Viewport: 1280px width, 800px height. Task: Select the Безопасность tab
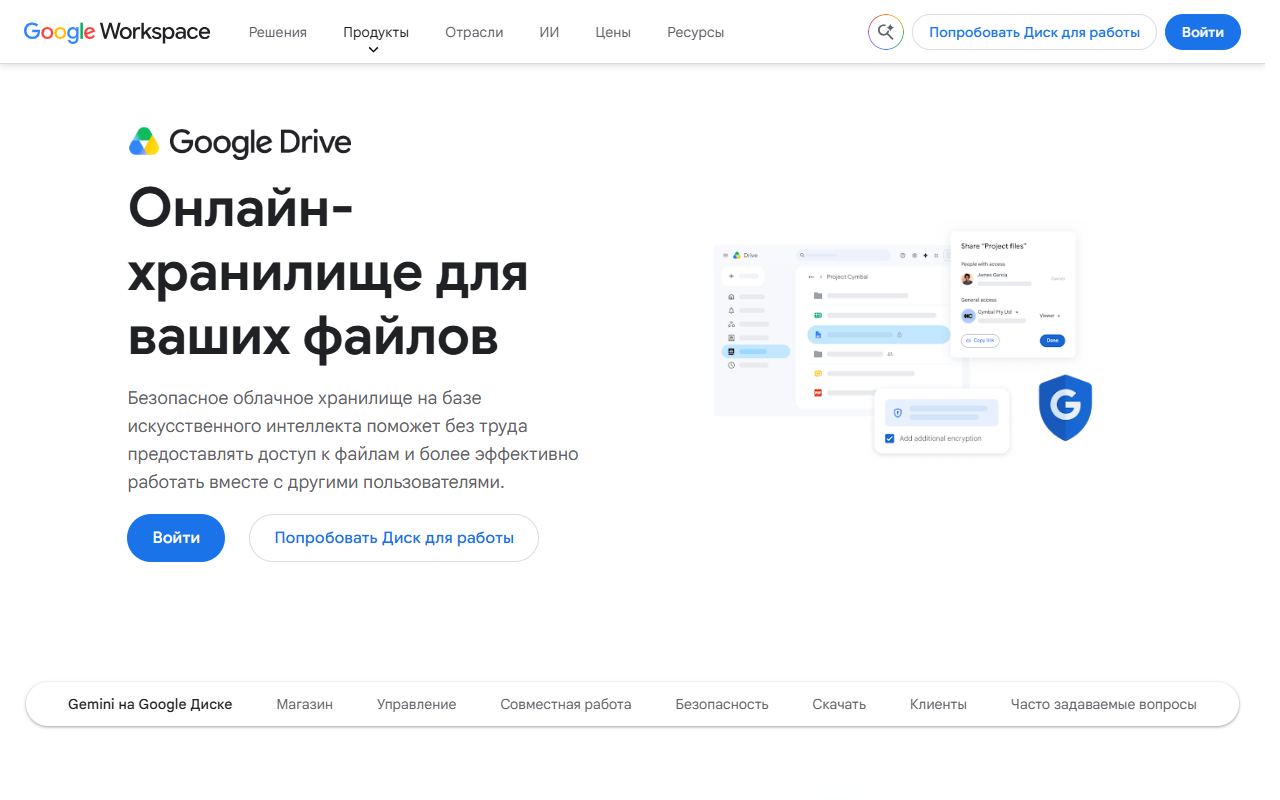722,704
